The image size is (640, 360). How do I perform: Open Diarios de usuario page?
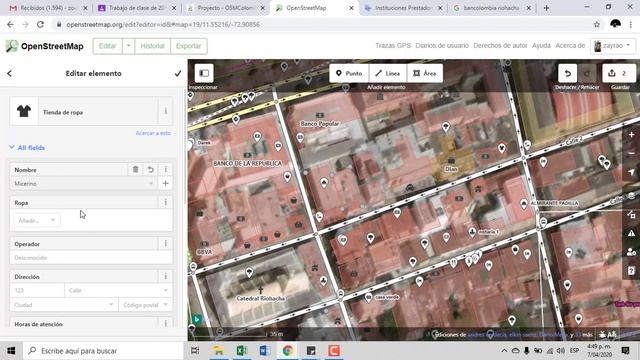442,46
